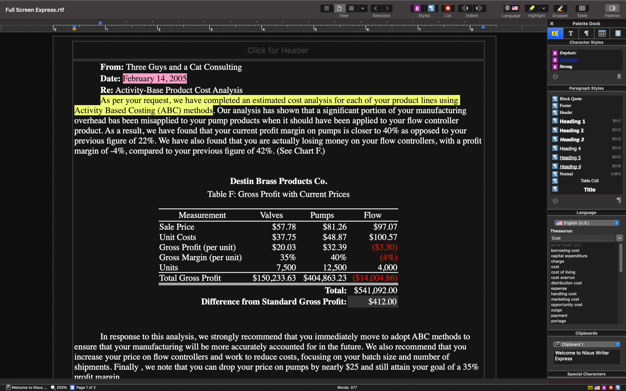Viewport: 626px width, 391px height.
Task: Click pink highlighted date February 14, 2005
Action: click(x=155, y=79)
